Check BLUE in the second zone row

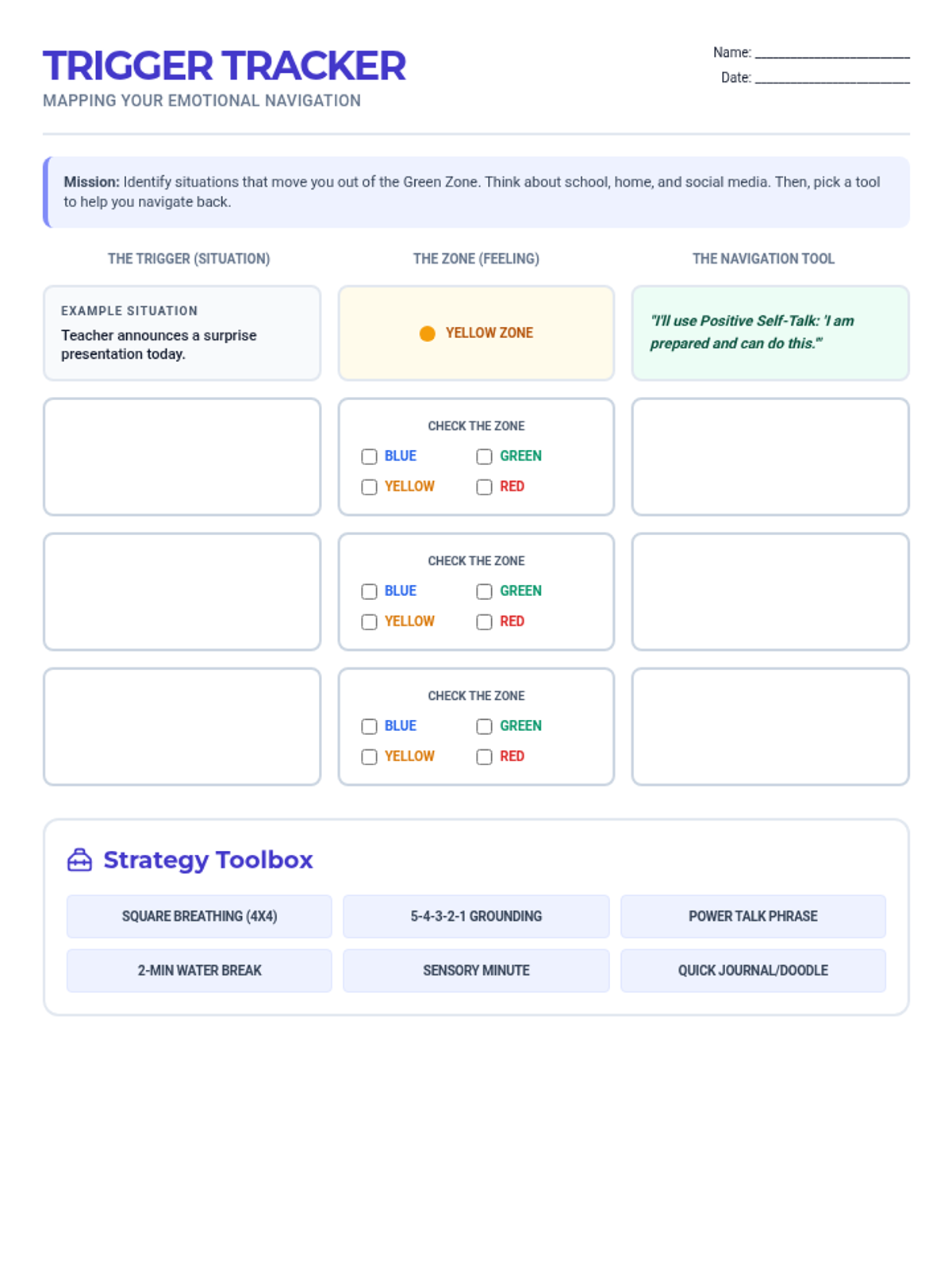369,591
